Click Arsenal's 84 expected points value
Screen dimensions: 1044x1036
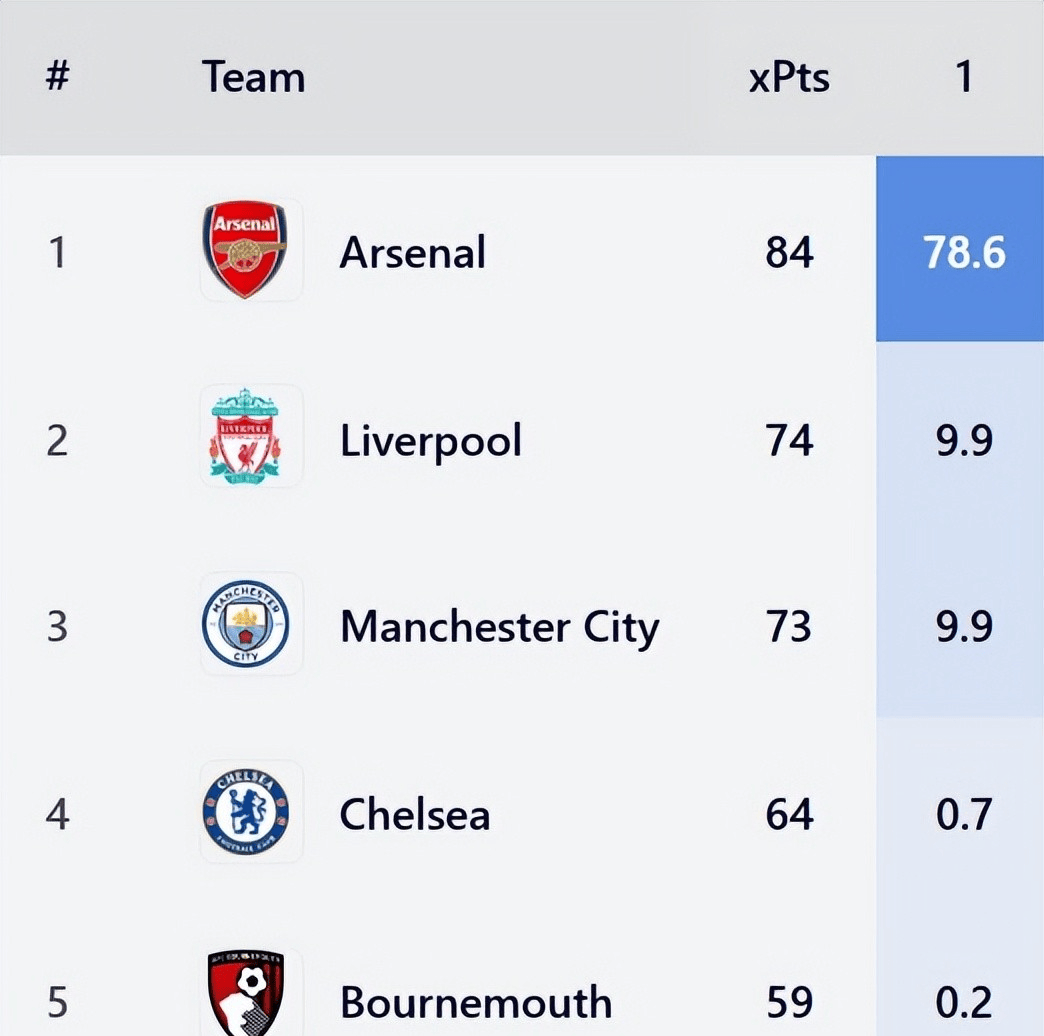pos(789,252)
